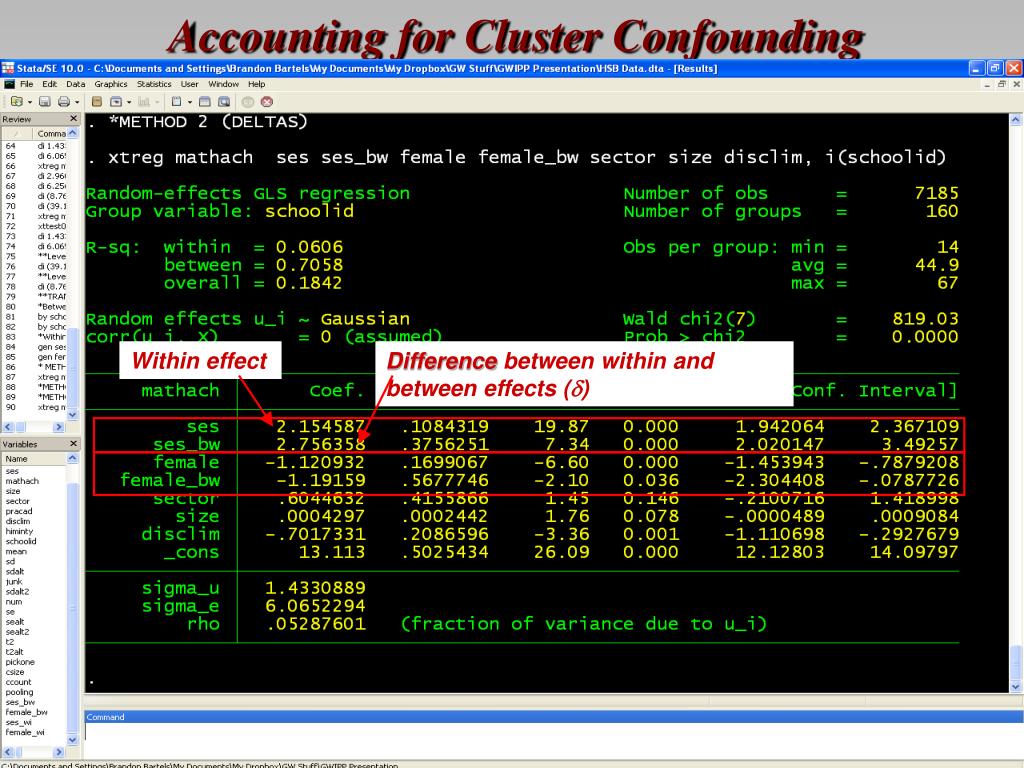Open the Data Editor icon
Viewport: 1024px width, 768px height.
point(204,102)
